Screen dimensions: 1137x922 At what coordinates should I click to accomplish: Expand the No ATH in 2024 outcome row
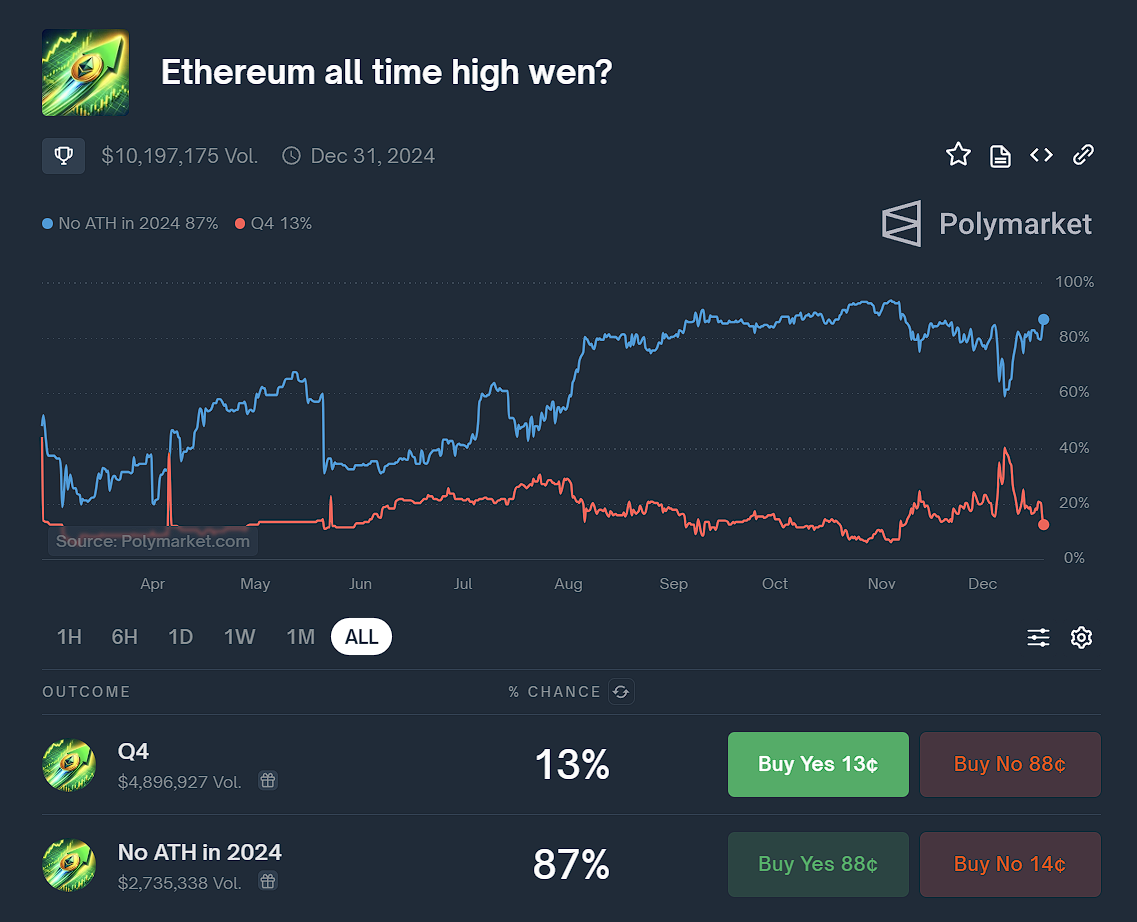click(199, 852)
